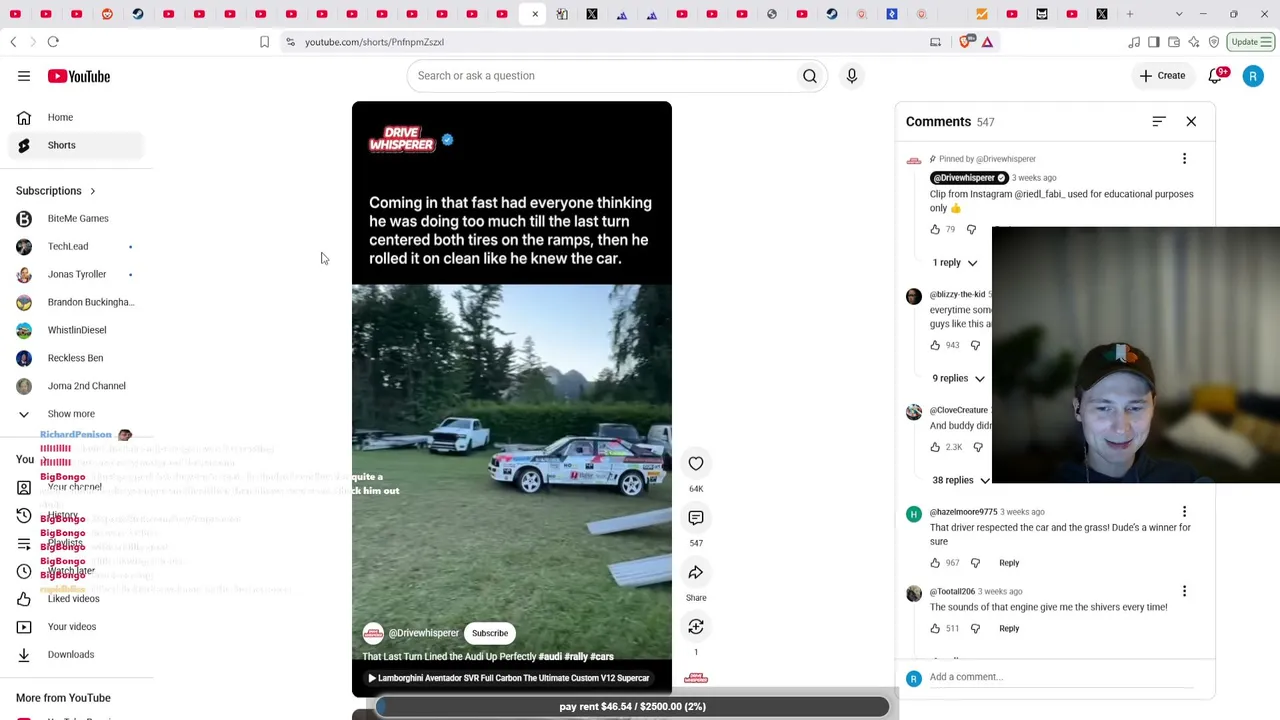Like the CloveCreature comment
Image resolution: width=1280 pixels, height=720 pixels.
(x=936, y=447)
